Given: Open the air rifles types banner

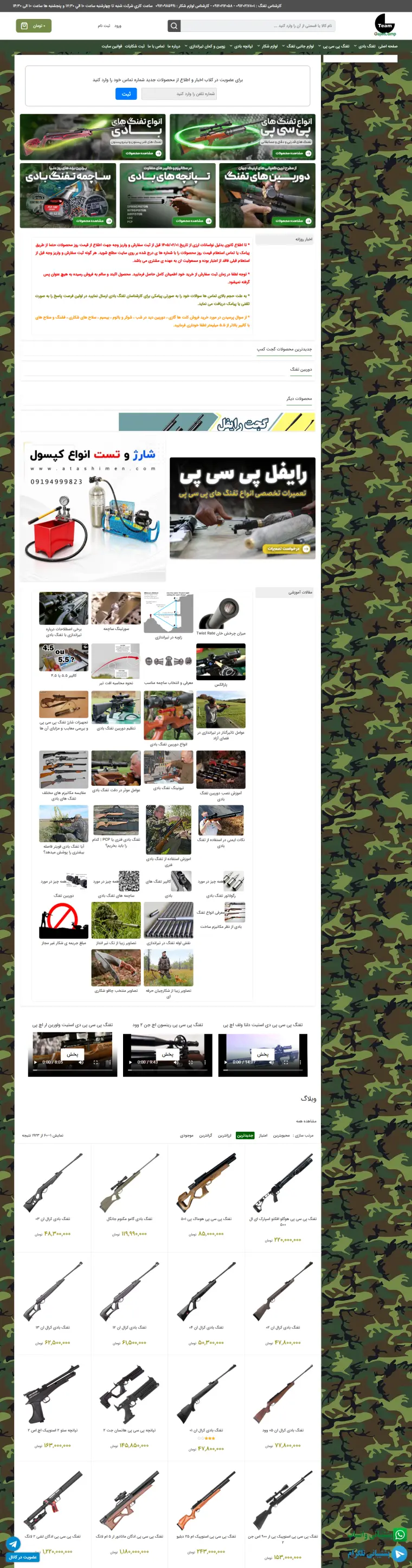Looking at the screenshot, I should (x=93, y=137).
